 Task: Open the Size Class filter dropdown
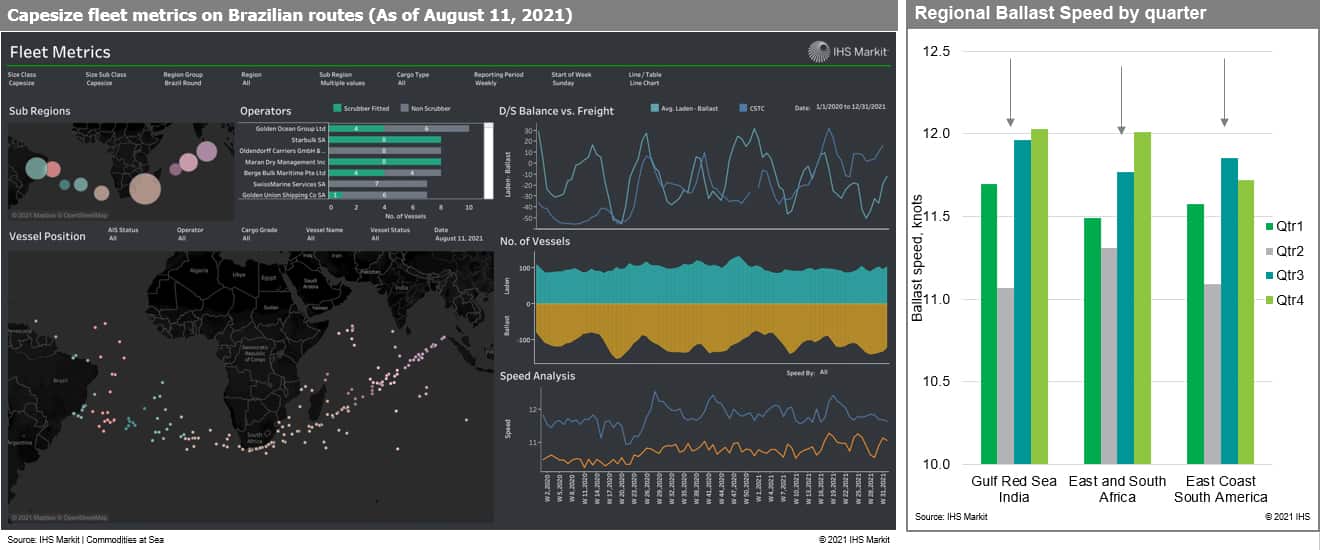[x=20, y=83]
